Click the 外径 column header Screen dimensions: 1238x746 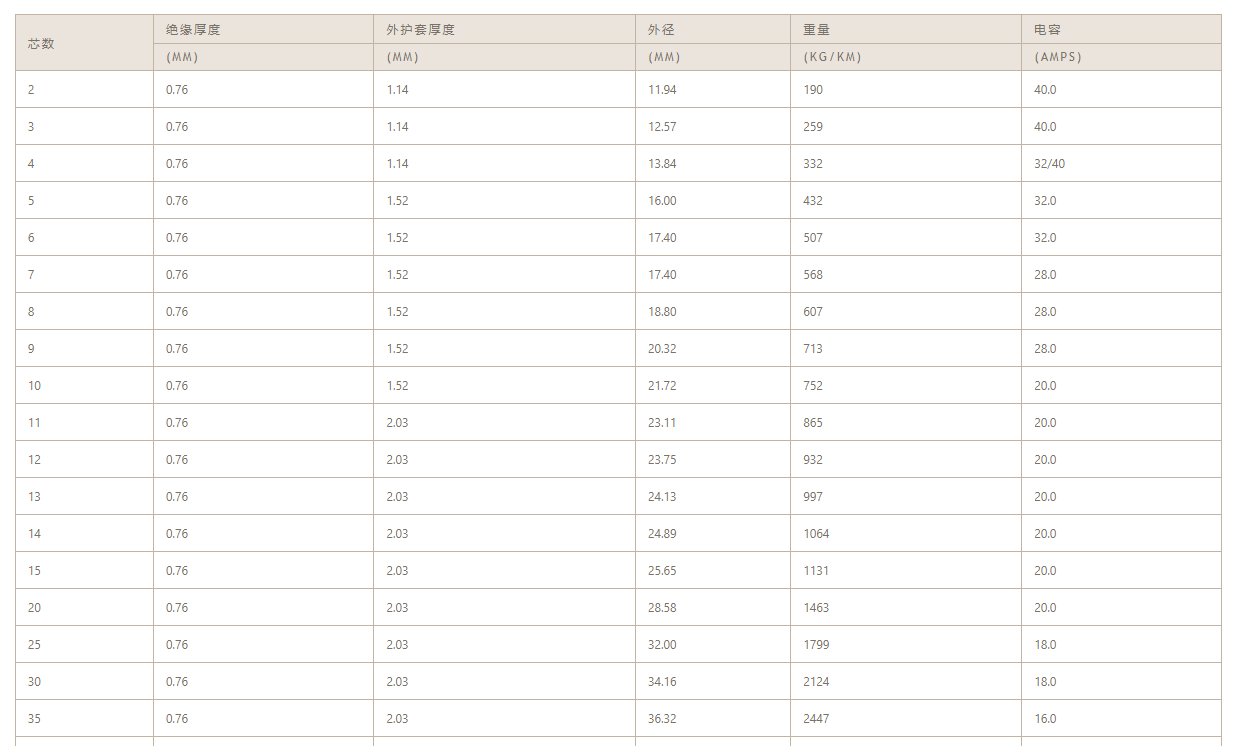coord(661,30)
